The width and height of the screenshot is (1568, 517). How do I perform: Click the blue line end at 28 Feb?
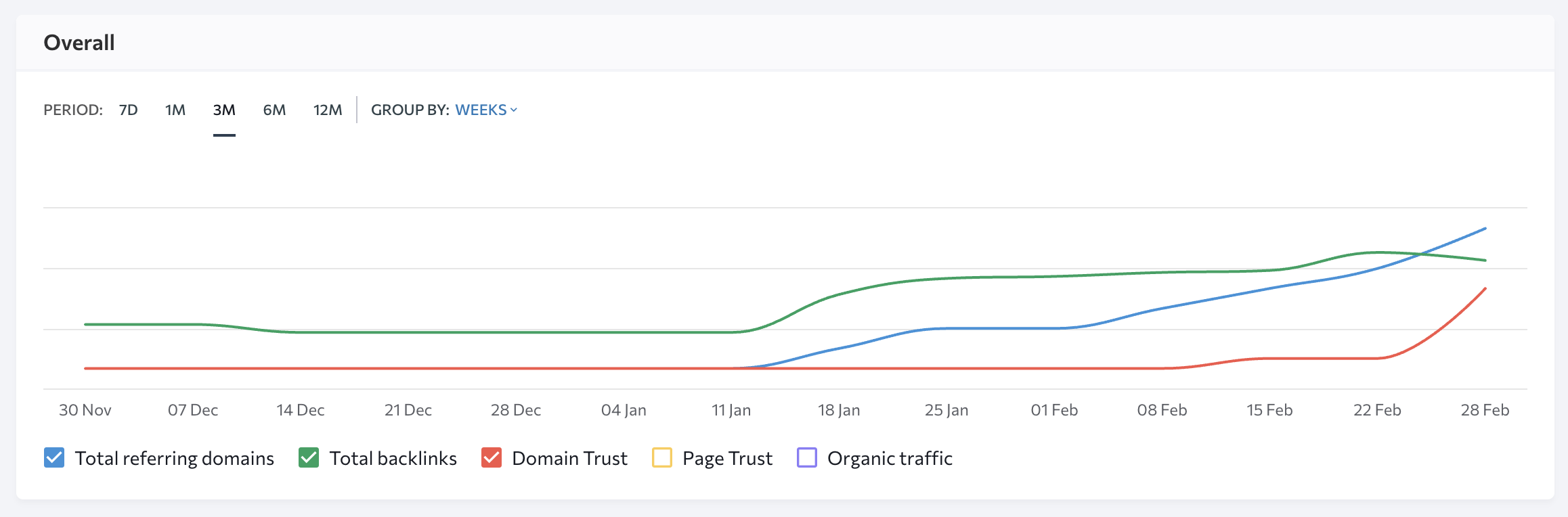click(x=1485, y=229)
